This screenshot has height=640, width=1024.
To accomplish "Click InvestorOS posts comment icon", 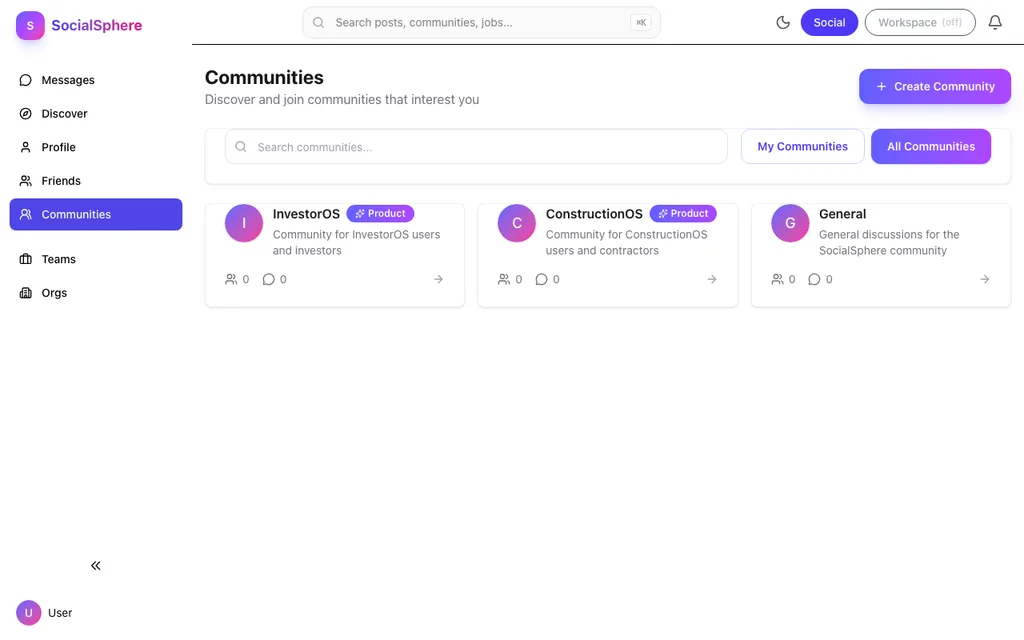I will tap(268, 280).
